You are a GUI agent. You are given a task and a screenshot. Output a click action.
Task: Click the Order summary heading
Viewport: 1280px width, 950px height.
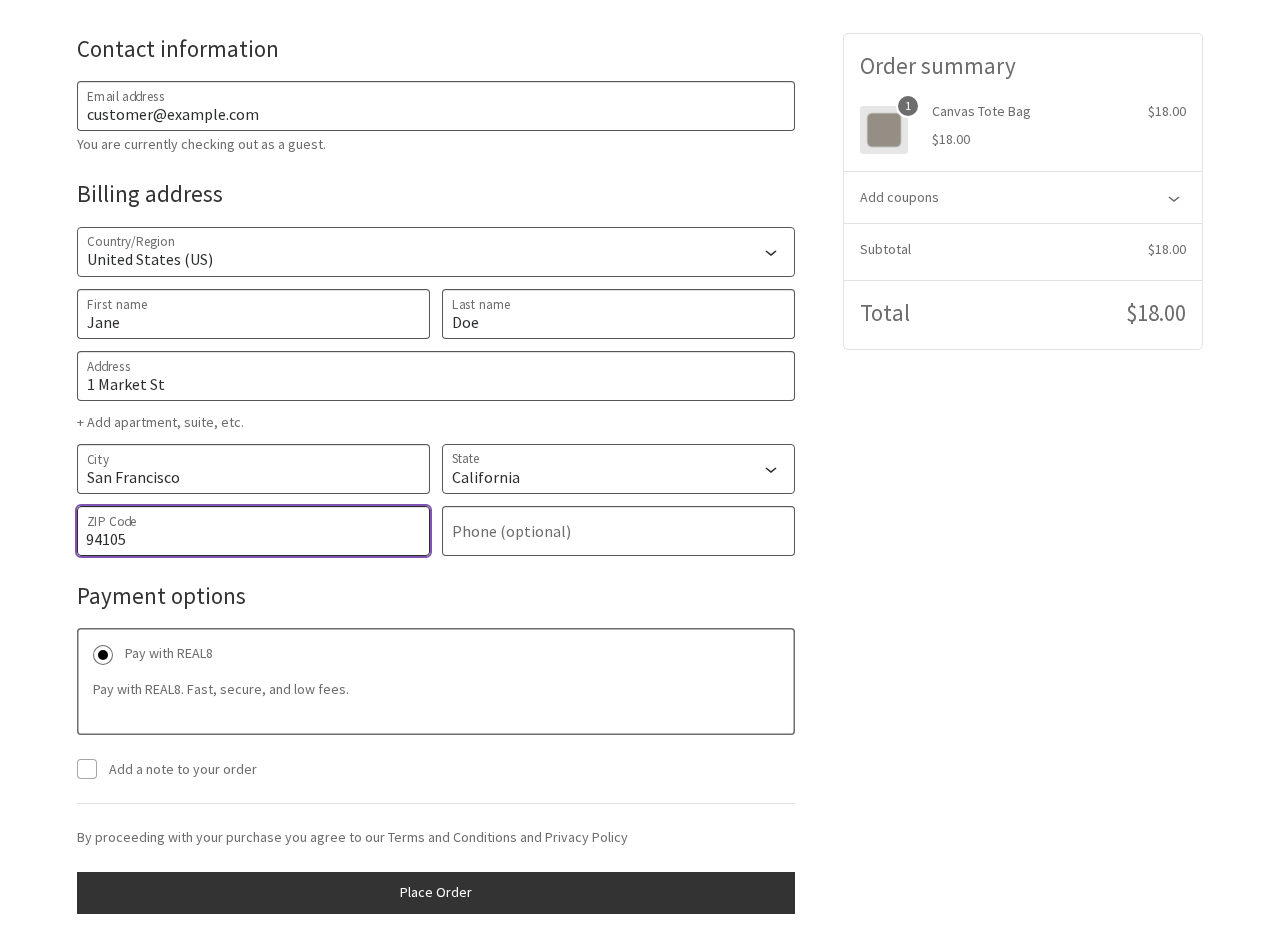click(x=938, y=66)
